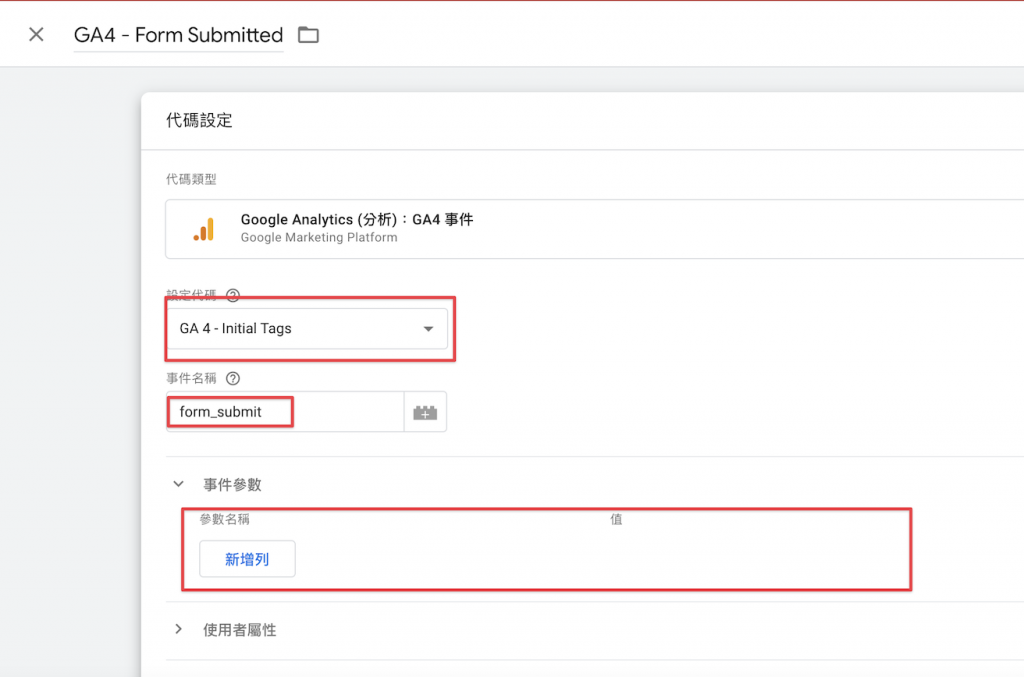The height and width of the screenshot is (677, 1024).
Task: Click the help icon beside 設定代碼
Action: click(232, 295)
